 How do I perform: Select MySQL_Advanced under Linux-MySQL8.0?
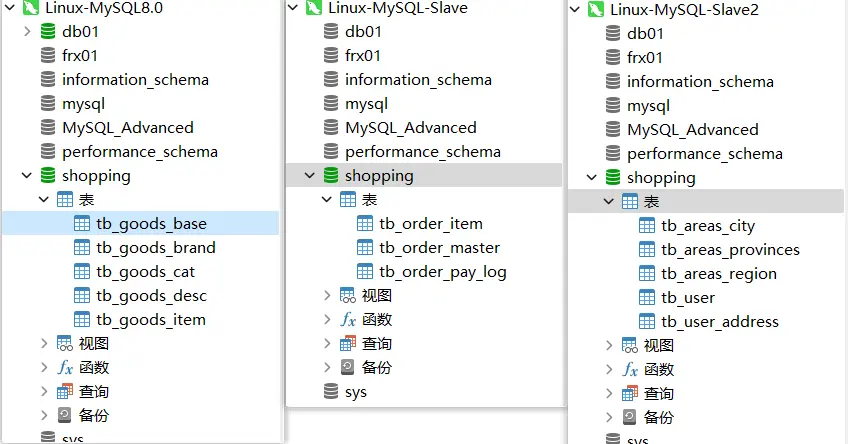[x=128, y=128]
